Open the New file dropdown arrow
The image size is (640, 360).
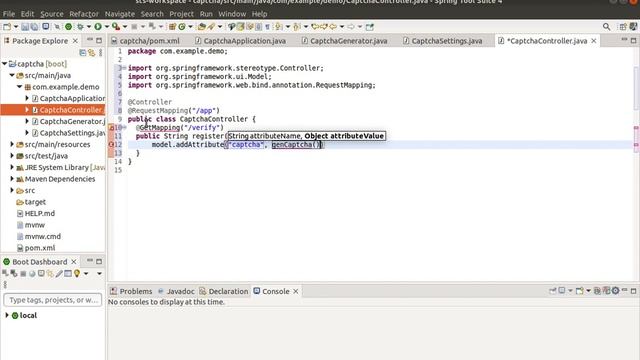[x=16, y=27]
